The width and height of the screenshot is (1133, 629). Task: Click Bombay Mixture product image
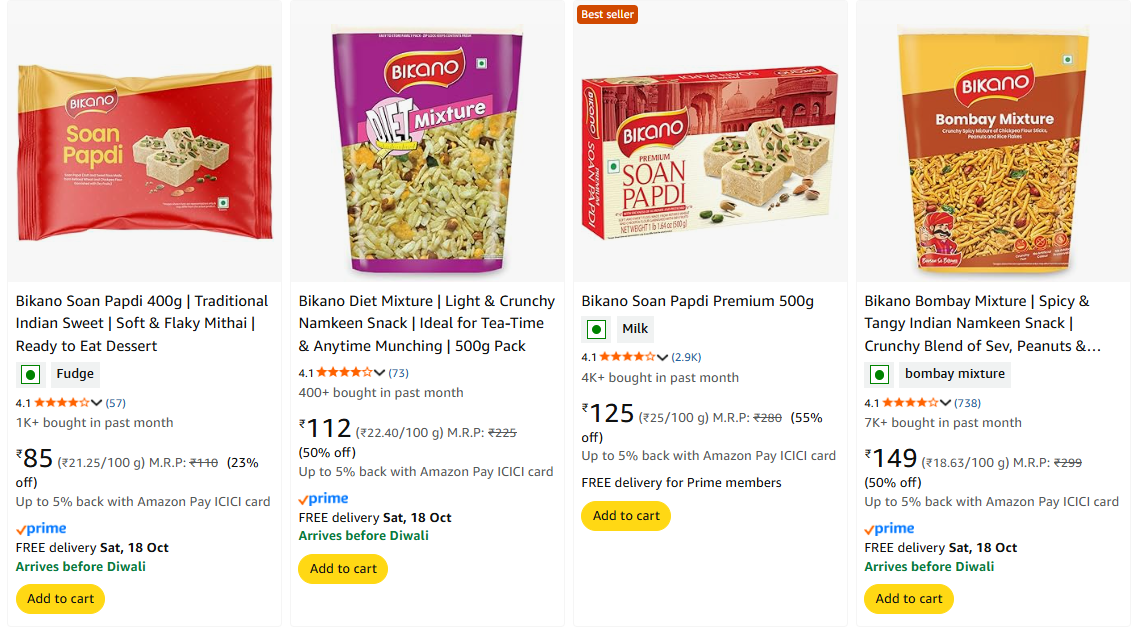(x=993, y=150)
